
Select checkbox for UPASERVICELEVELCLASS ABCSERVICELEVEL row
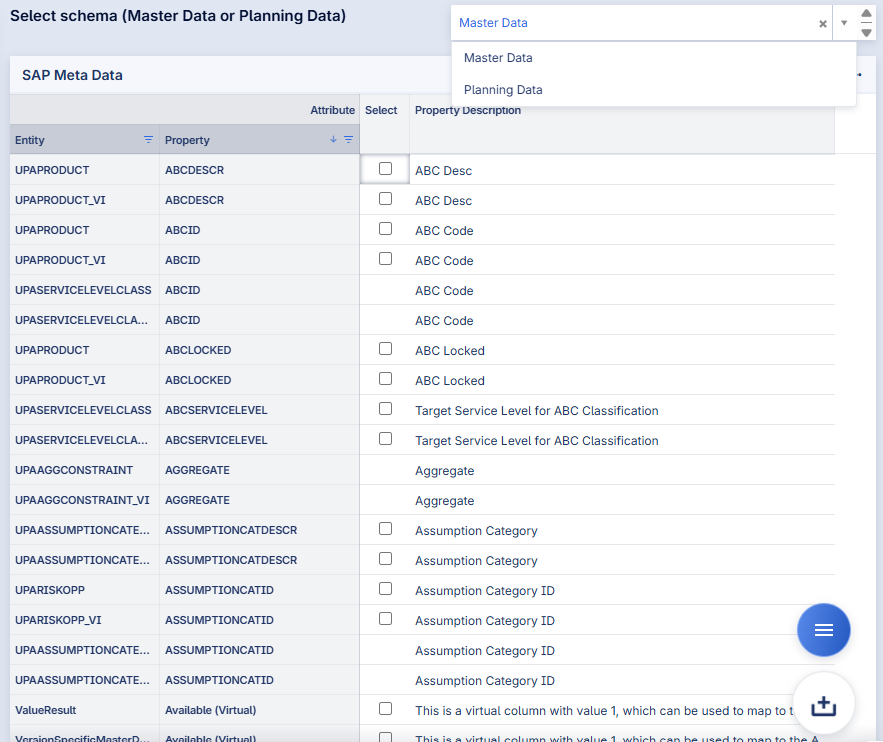(385, 409)
